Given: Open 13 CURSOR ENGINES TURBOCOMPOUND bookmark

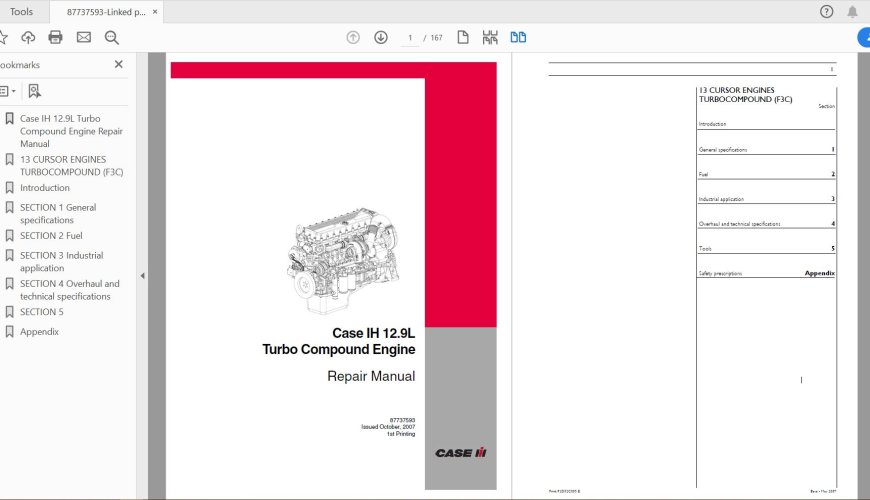Looking at the screenshot, I should pos(72,165).
